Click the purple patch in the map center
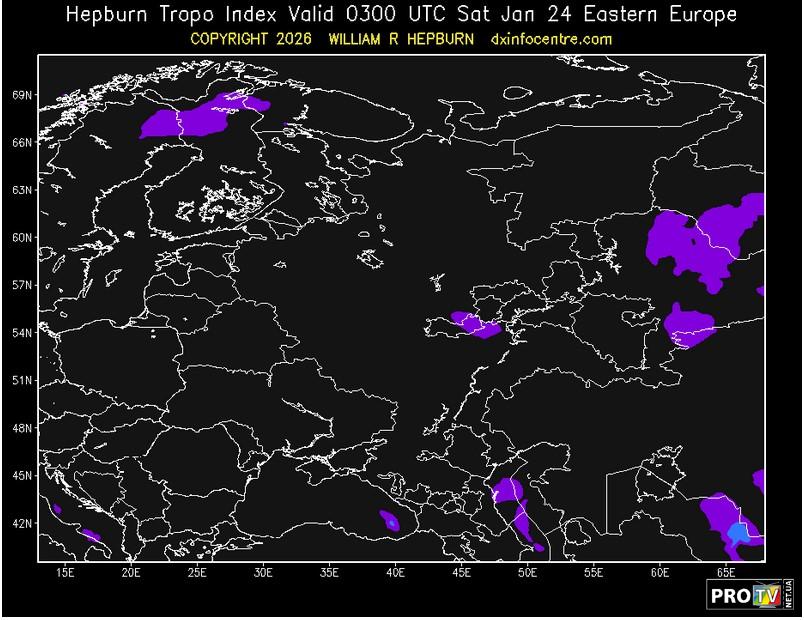Viewport: 804px width, 620px height. 476,324
